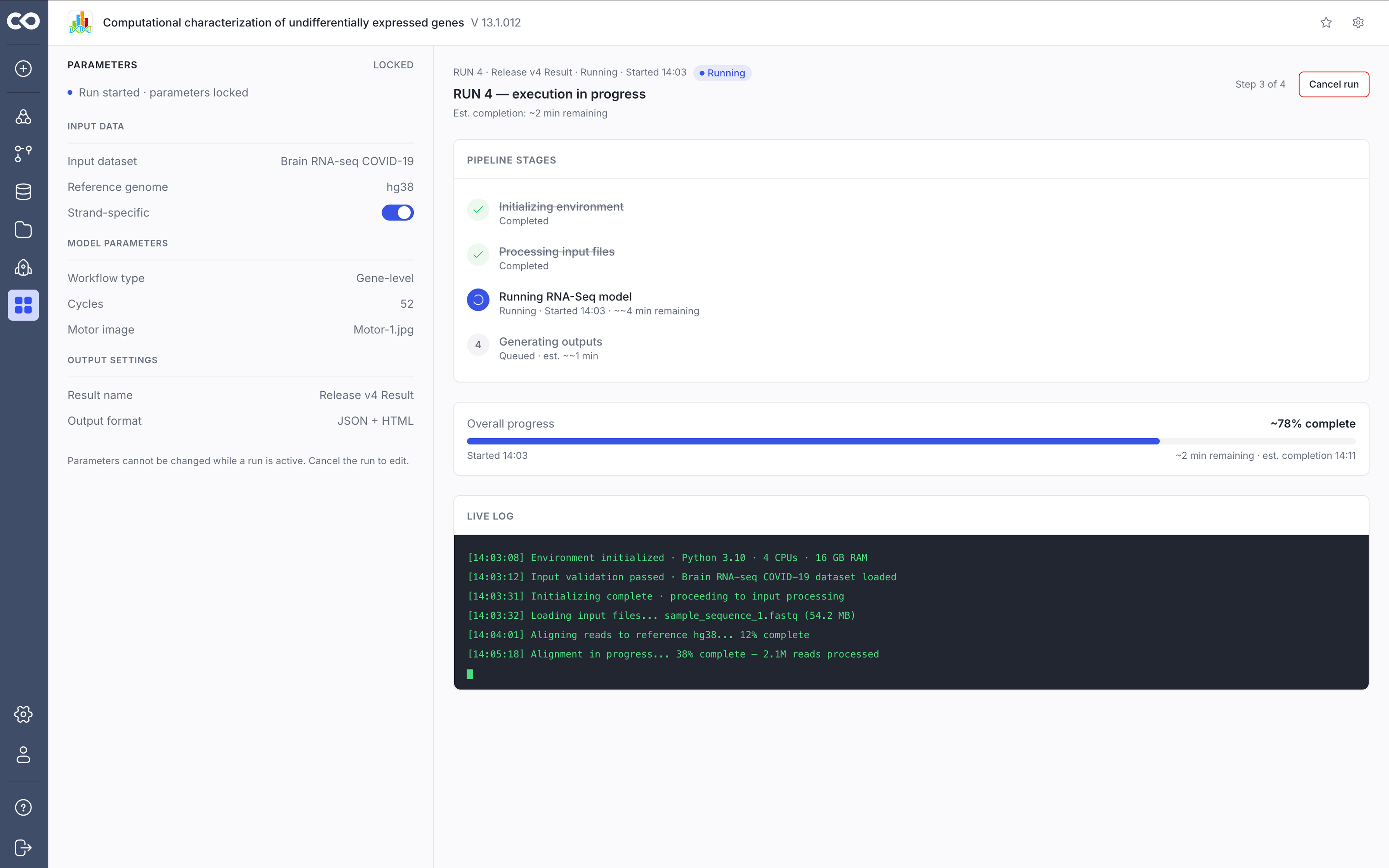The height and width of the screenshot is (868, 1389).
Task: Click the Brain RNA-seq COVID-19 dataset value
Action: click(x=347, y=161)
